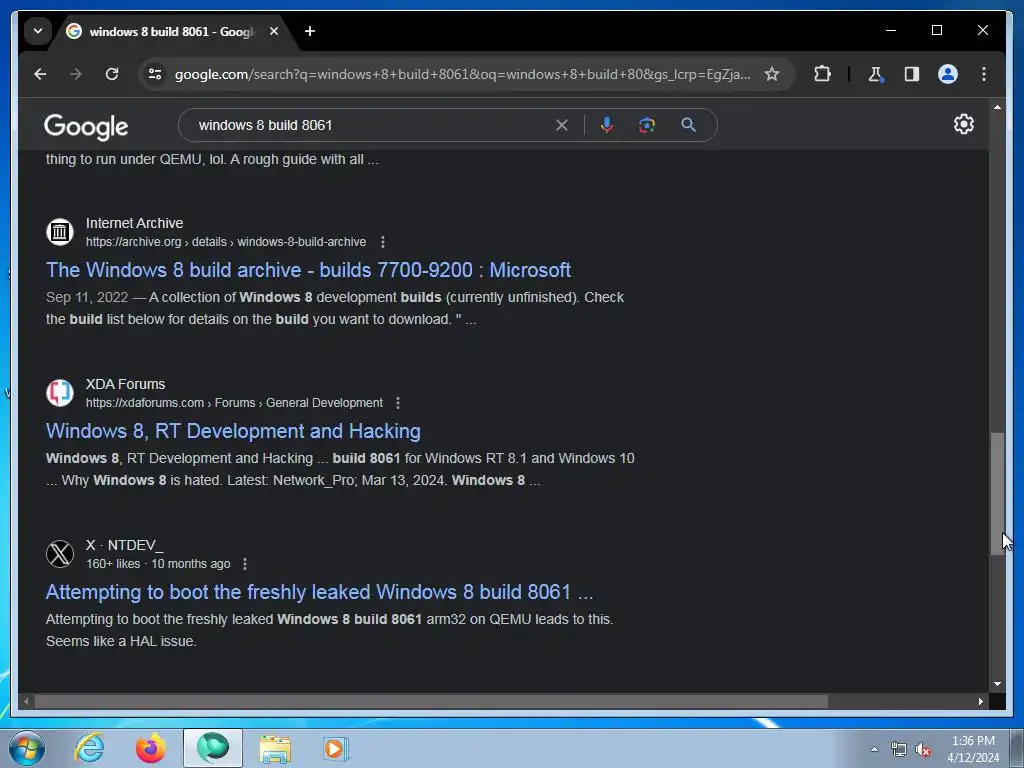This screenshot has width=1024, height=768.
Task: Open Chrome Labs flask icon
Action: 875,74
